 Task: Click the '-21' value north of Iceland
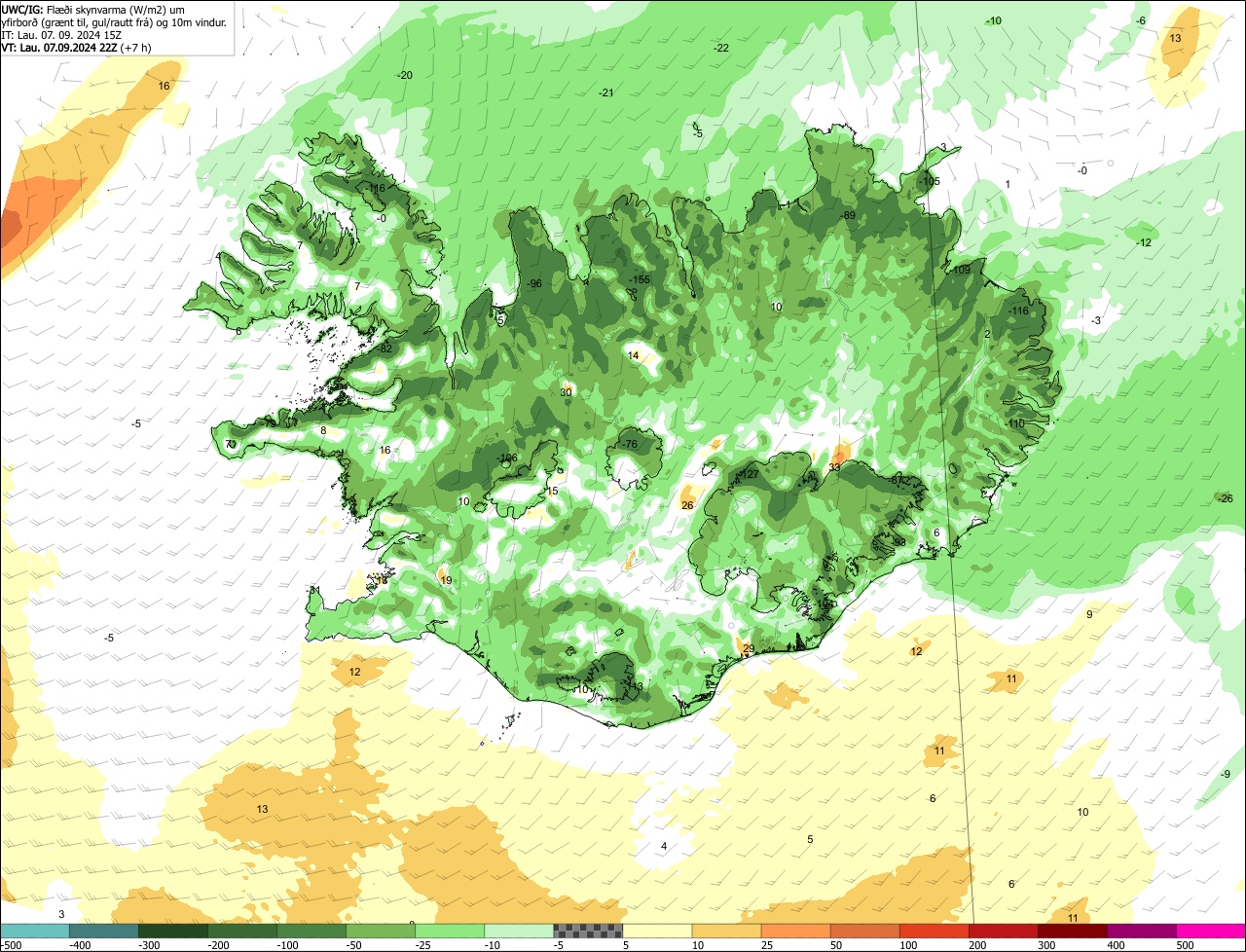pos(606,92)
